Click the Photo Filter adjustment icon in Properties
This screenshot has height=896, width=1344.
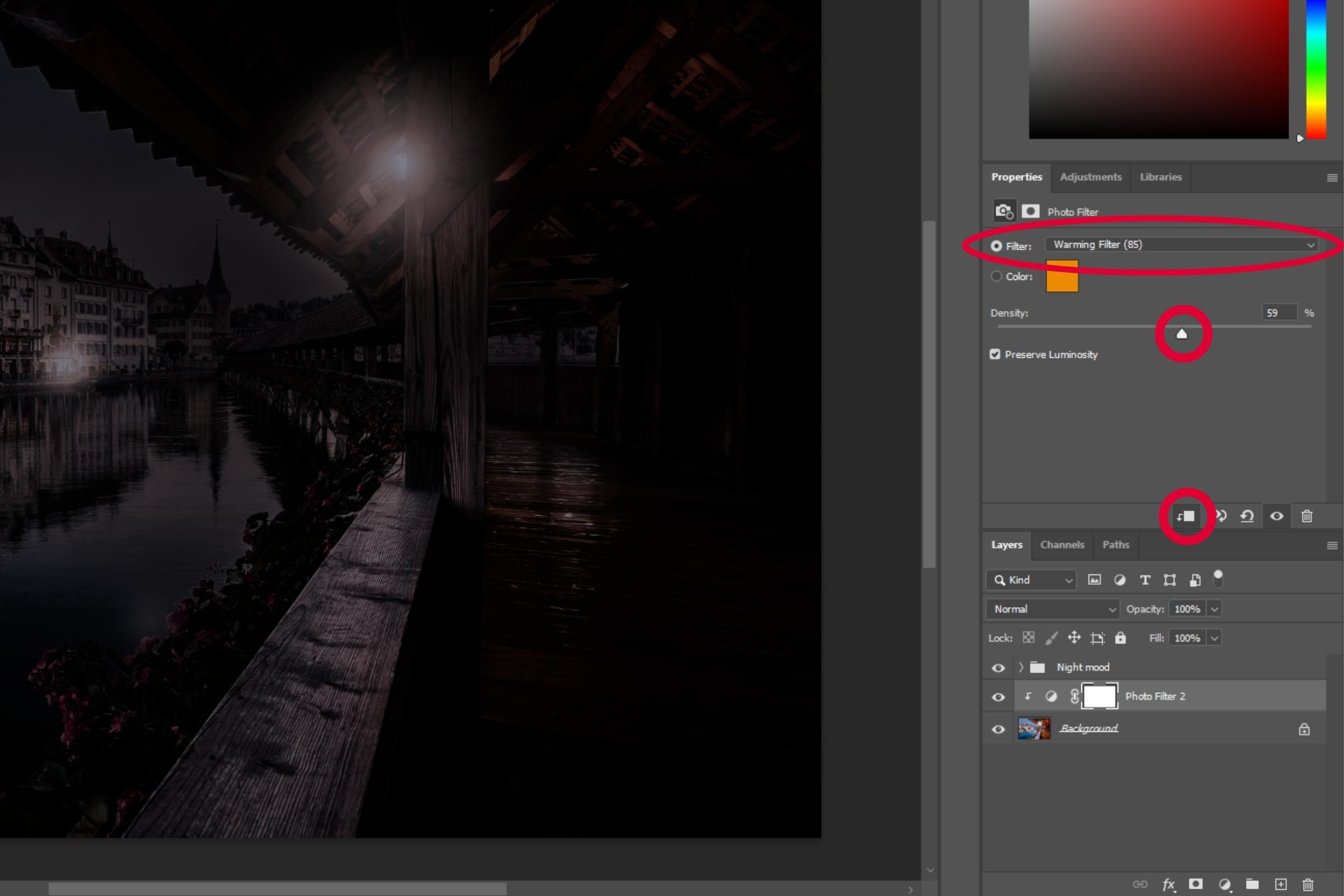(x=1004, y=212)
